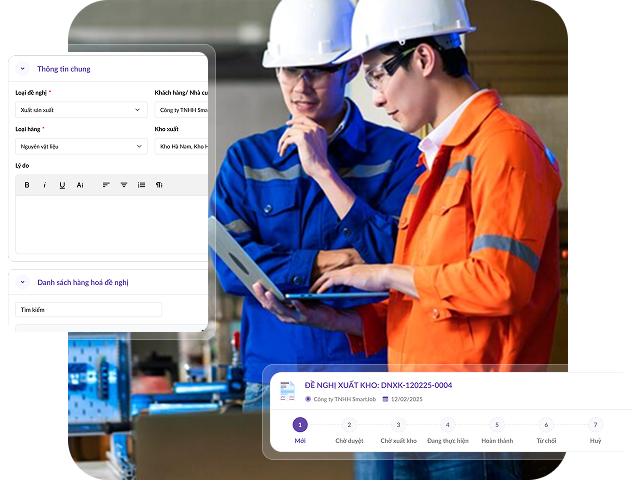
Task: Select step 3 Chờ xuất kho
Action: (398, 425)
